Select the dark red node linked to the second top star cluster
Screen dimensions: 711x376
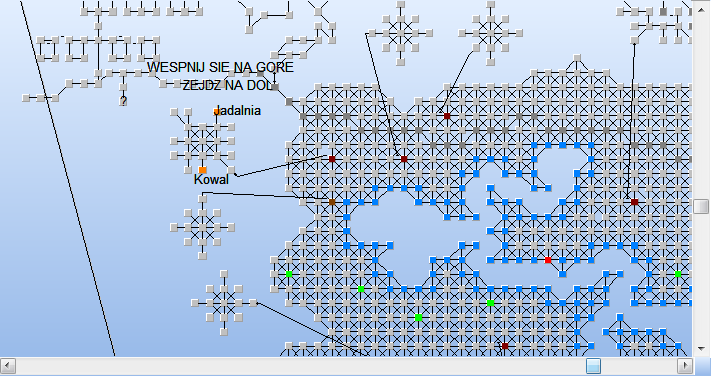(447, 116)
